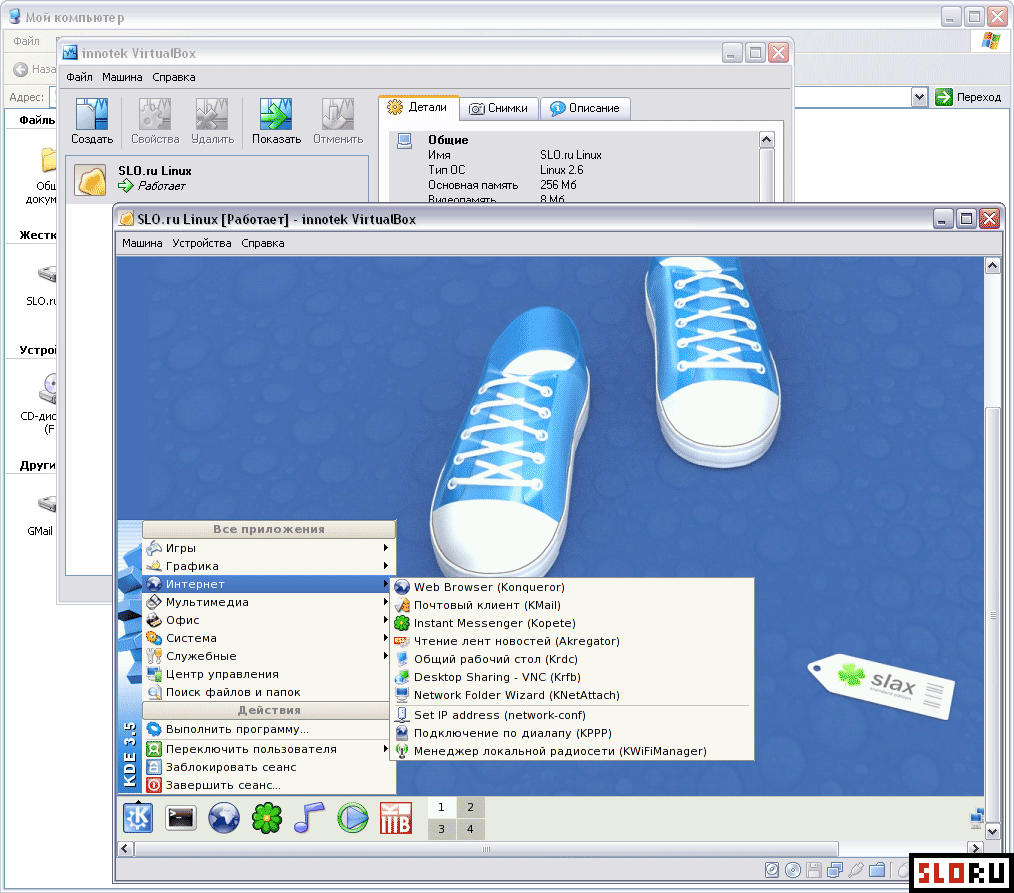Open Подключение по диалапу (KPPP)
Screen dimensions: 1014x893
(x=572, y=733)
